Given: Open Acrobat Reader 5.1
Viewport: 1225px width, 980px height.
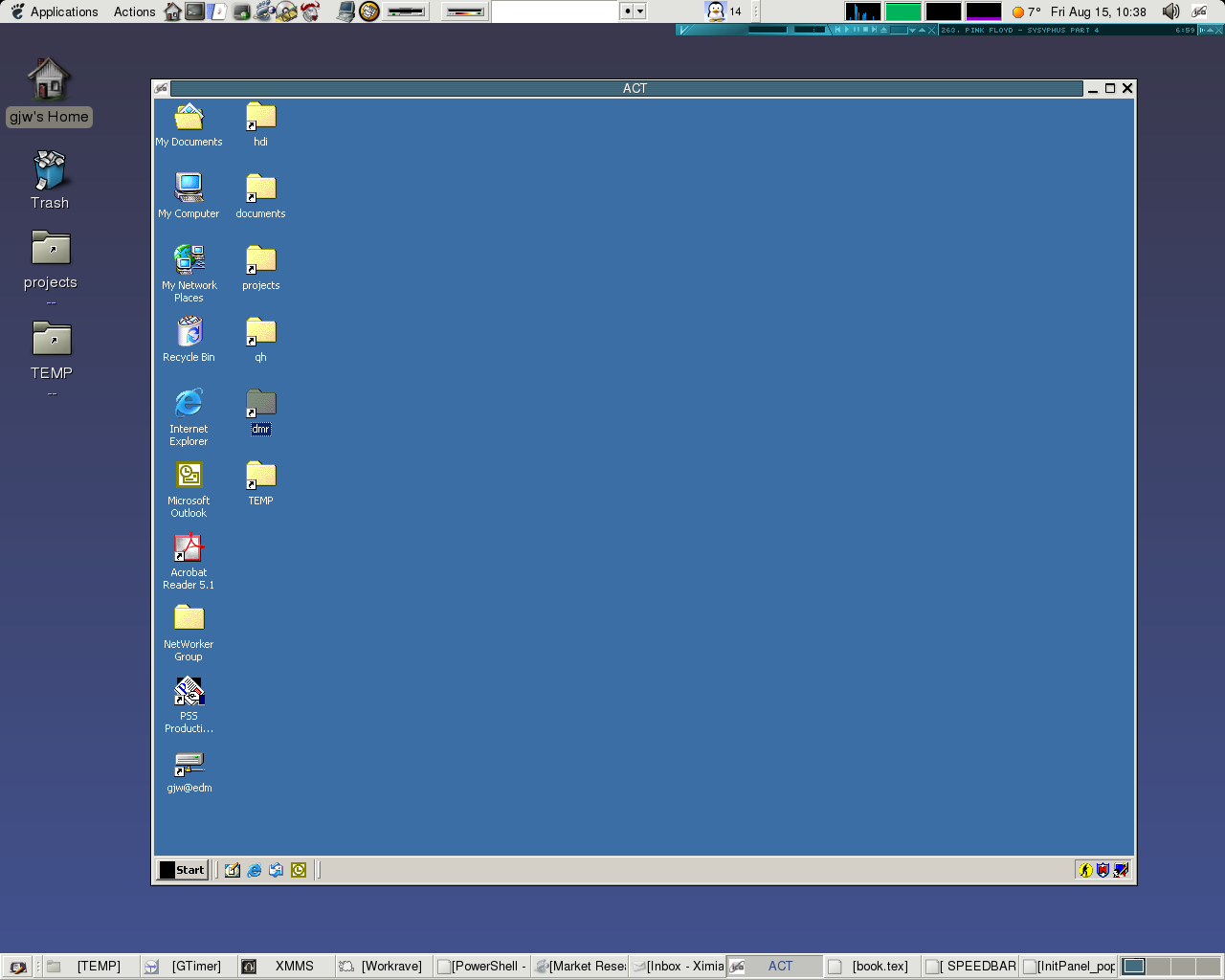Looking at the screenshot, I should 188,547.
